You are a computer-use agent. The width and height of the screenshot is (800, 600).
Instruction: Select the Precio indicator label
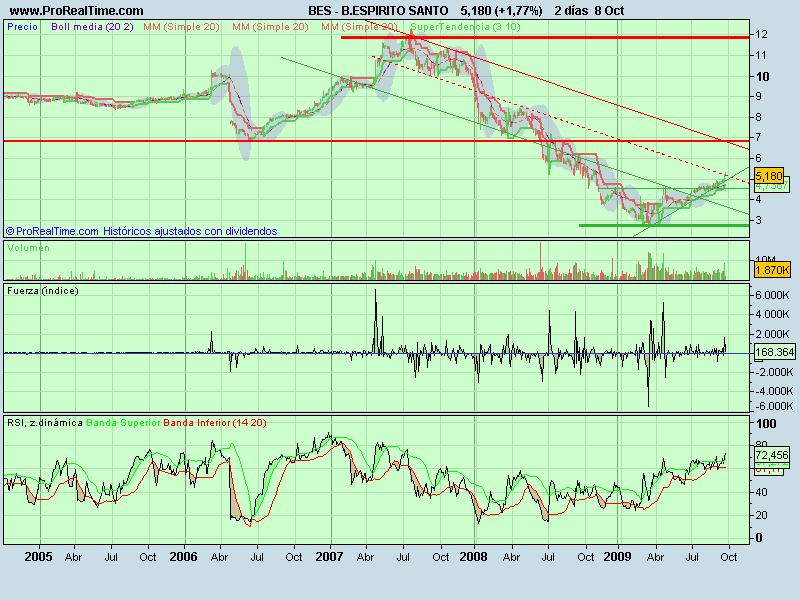point(22,27)
